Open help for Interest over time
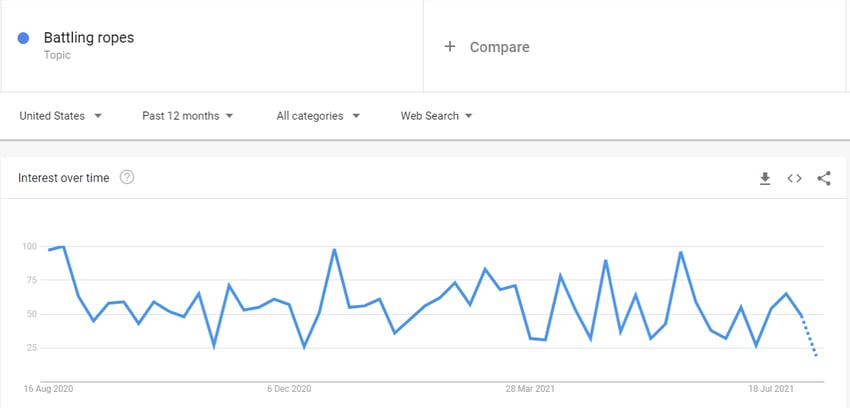850x408 pixels. tap(127, 177)
